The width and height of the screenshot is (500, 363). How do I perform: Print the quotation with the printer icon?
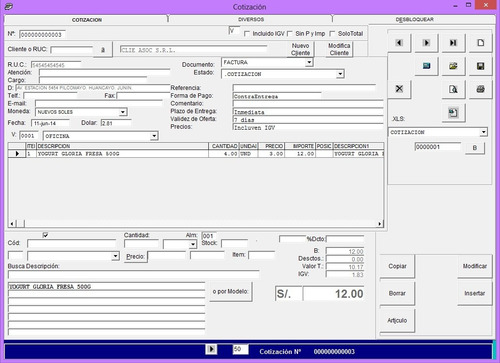(480, 89)
